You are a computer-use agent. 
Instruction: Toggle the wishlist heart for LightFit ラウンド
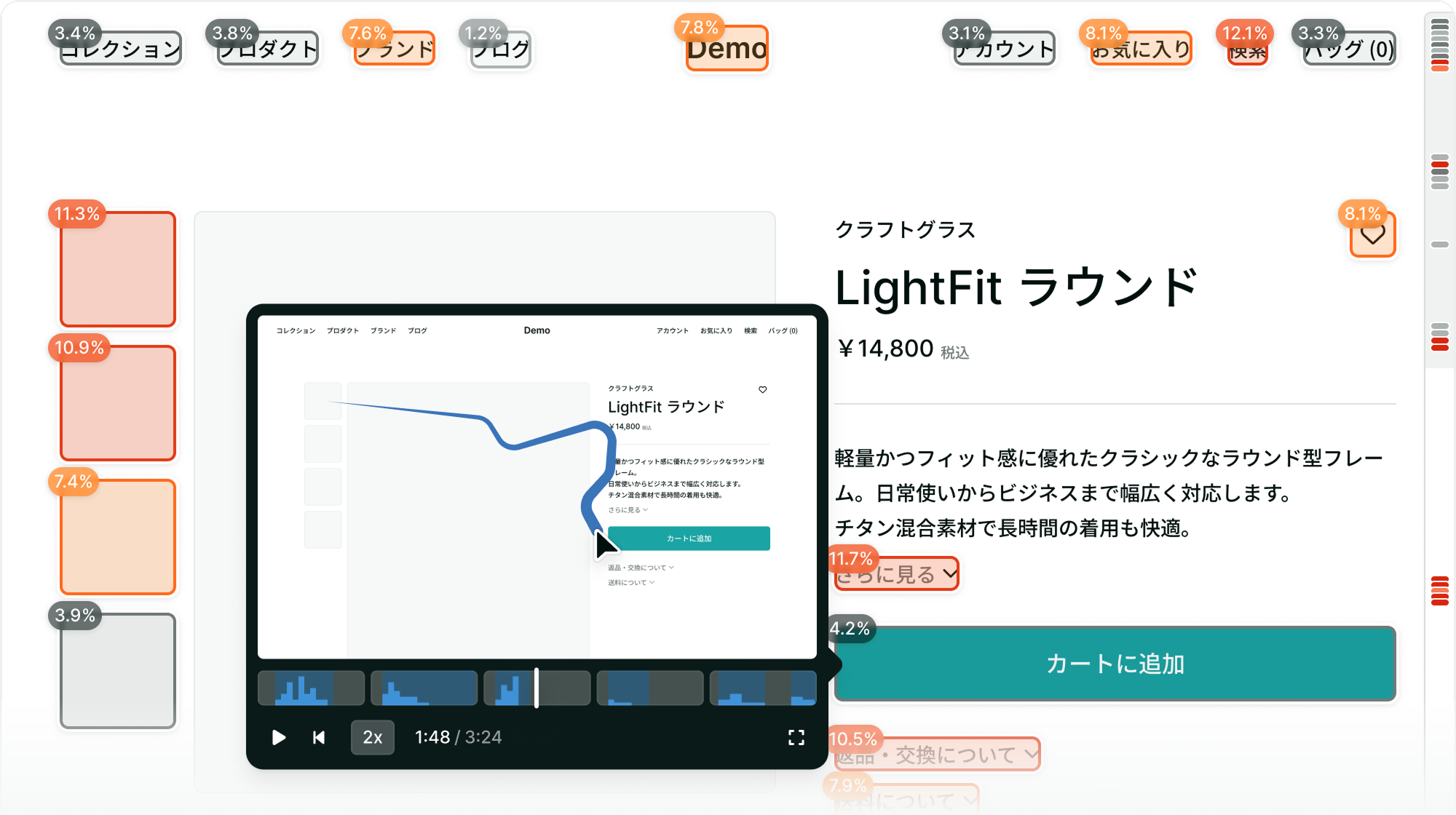1372,234
